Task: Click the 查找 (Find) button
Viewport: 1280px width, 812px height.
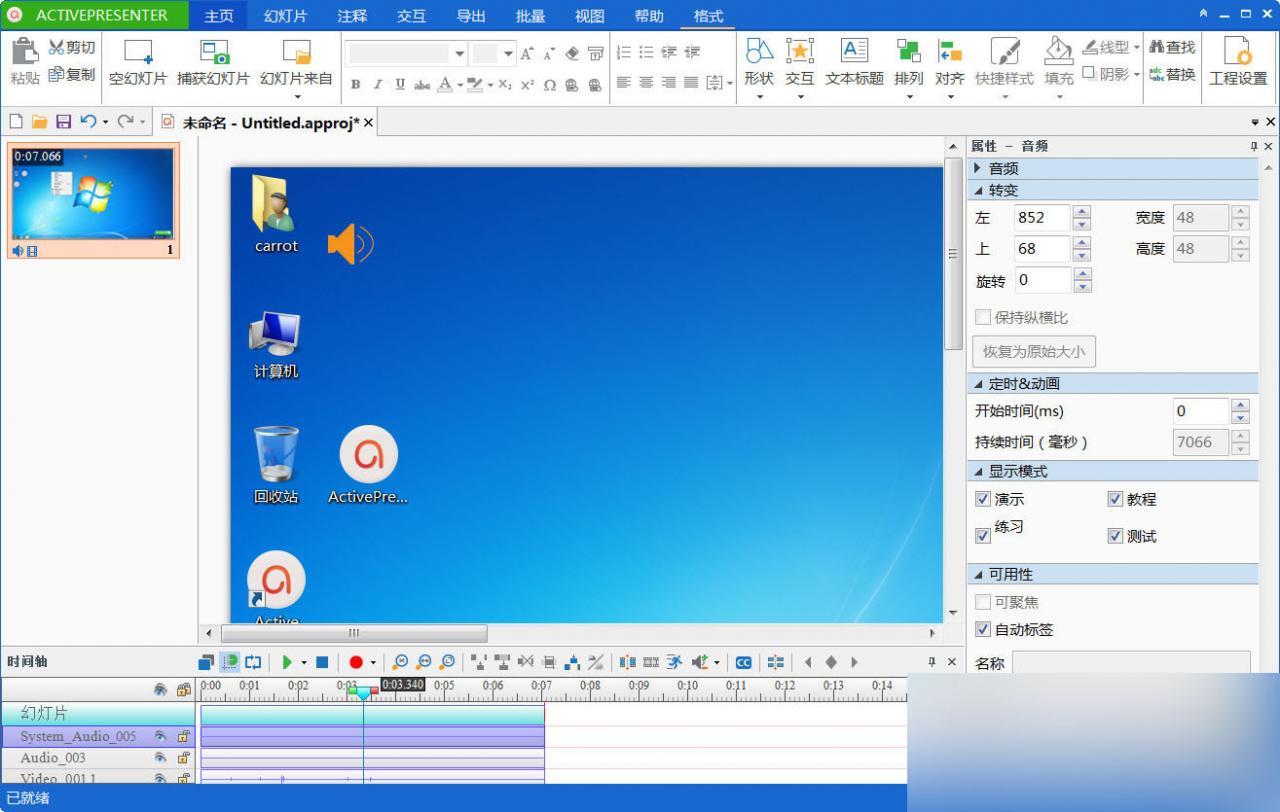Action: tap(1172, 47)
